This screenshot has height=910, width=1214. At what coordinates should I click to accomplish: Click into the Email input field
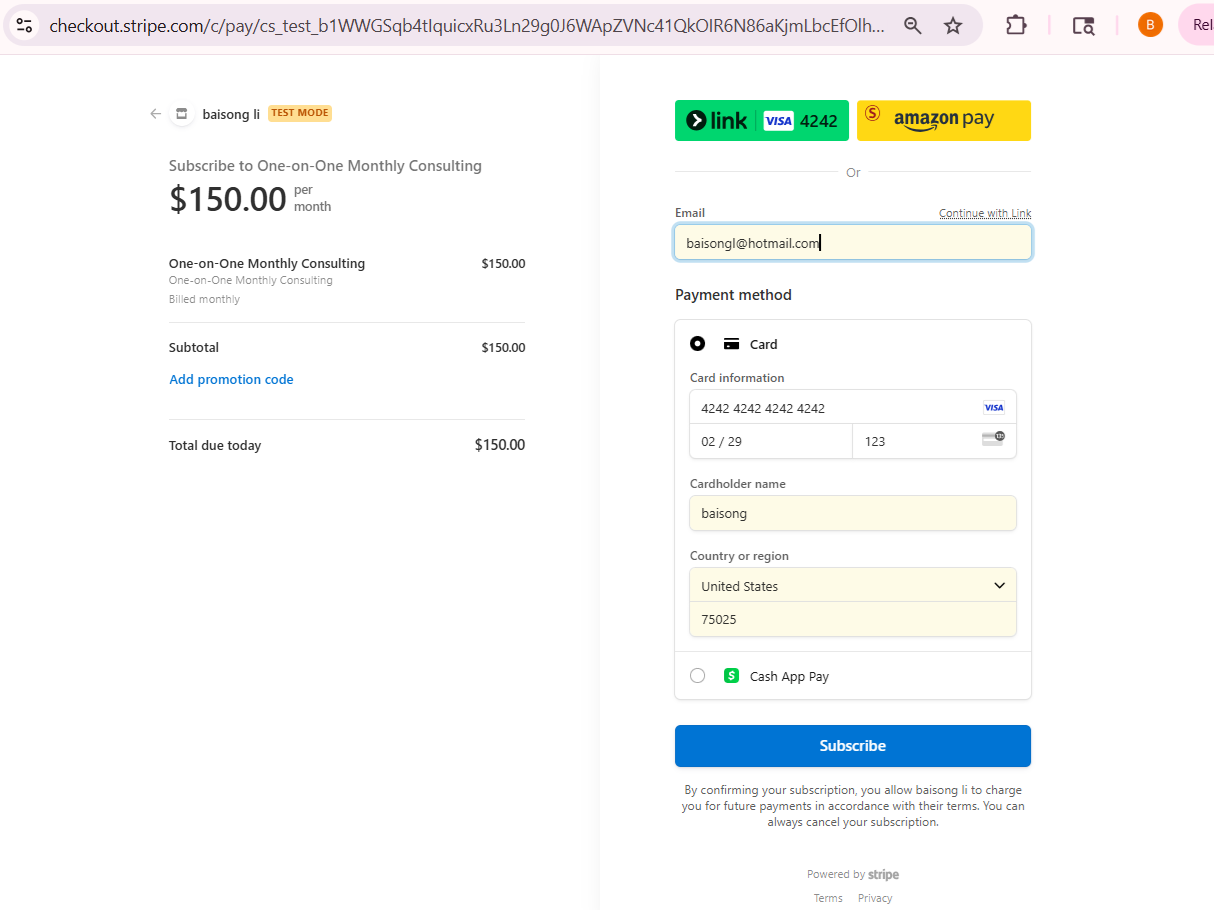point(852,243)
